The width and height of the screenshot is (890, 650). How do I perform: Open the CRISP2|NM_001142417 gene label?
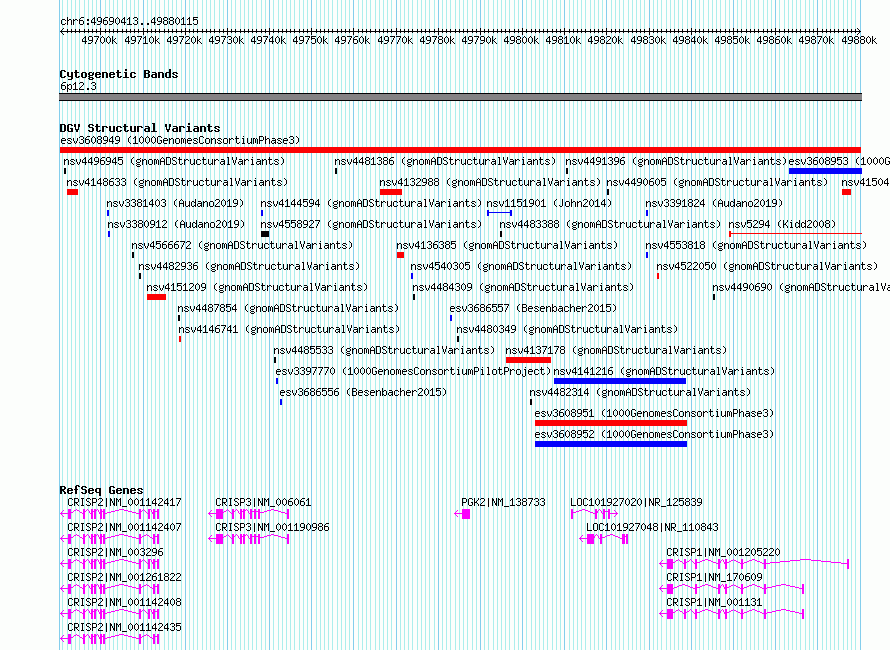[x=124, y=502]
